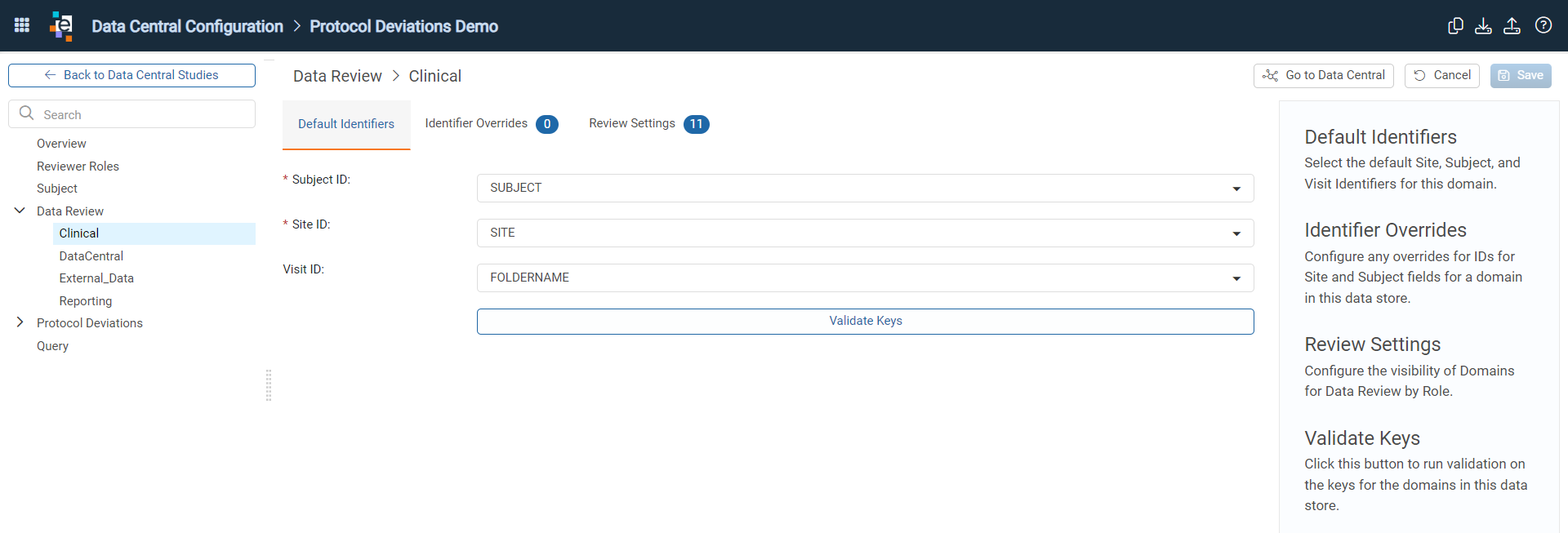1568x533 pixels.
Task: Cancel the configuration changes
Action: 1441,75
